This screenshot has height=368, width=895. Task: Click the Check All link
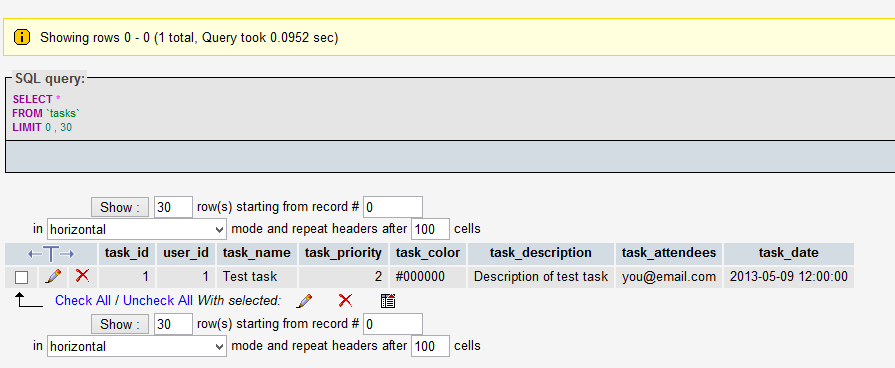pos(83,300)
